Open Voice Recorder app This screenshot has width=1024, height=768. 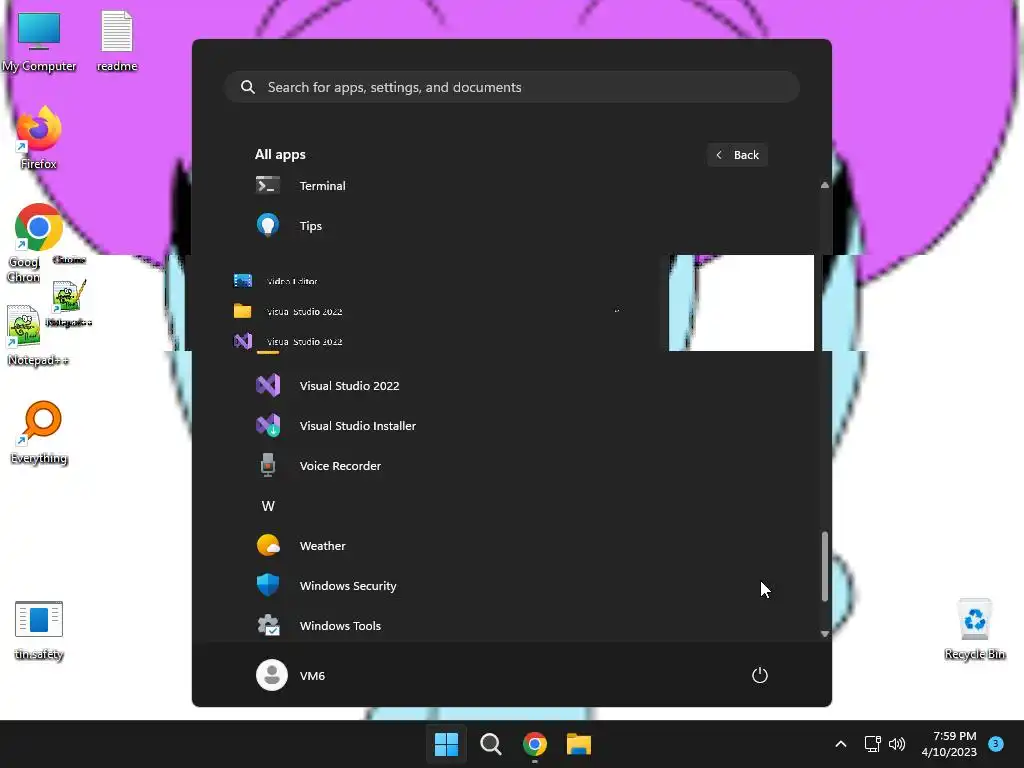pyautogui.click(x=512, y=466)
